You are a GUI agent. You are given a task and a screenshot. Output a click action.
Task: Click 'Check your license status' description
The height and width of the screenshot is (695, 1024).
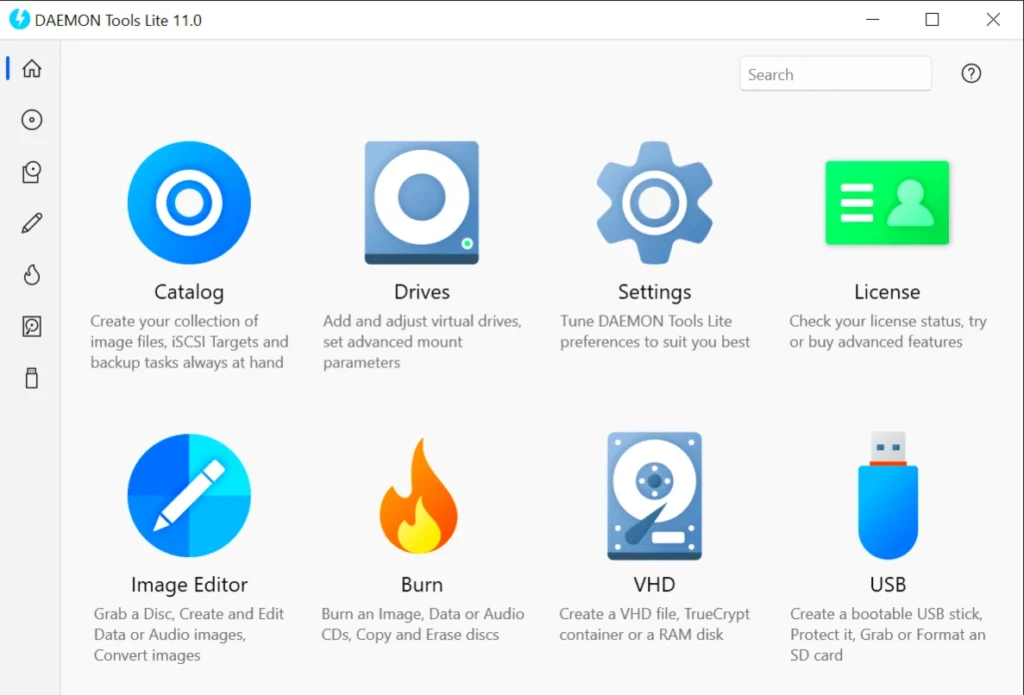(x=888, y=331)
